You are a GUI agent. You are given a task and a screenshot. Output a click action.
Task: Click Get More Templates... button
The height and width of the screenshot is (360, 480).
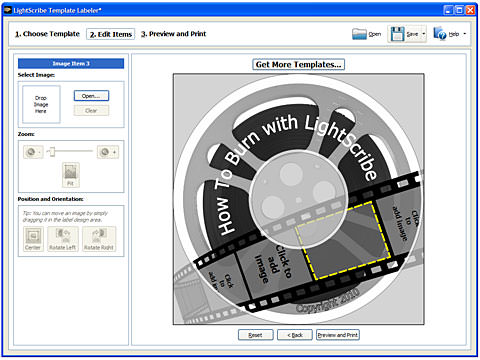tap(298, 64)
